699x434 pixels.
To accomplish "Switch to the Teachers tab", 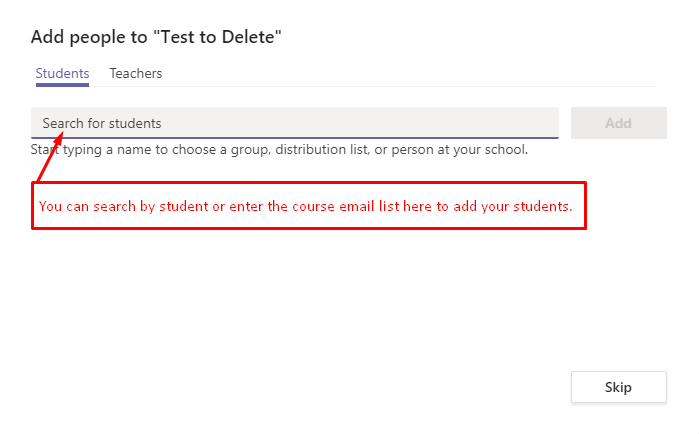I will (135, 73).
